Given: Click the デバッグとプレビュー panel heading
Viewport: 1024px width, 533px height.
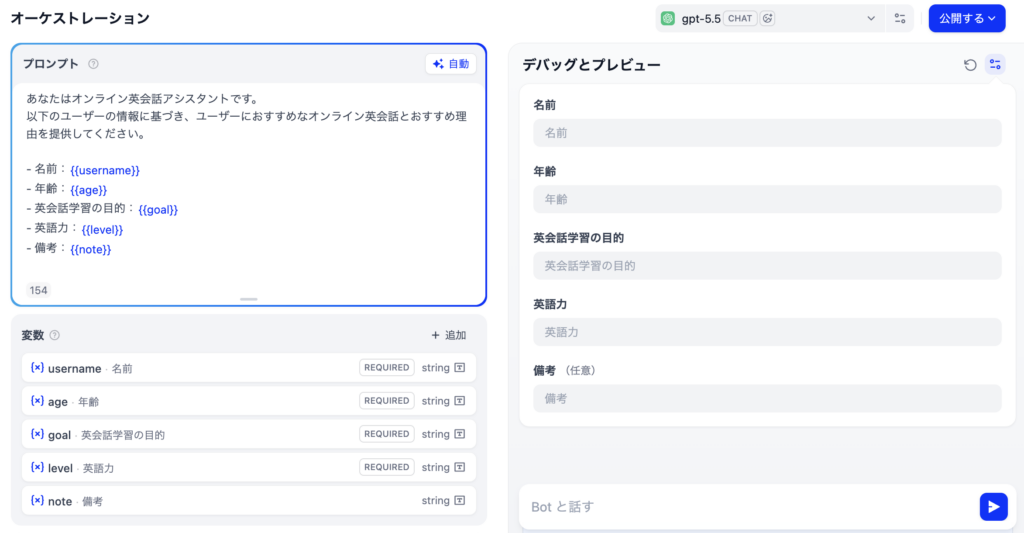Looking at the screenshot, I should tap(591, 65).
